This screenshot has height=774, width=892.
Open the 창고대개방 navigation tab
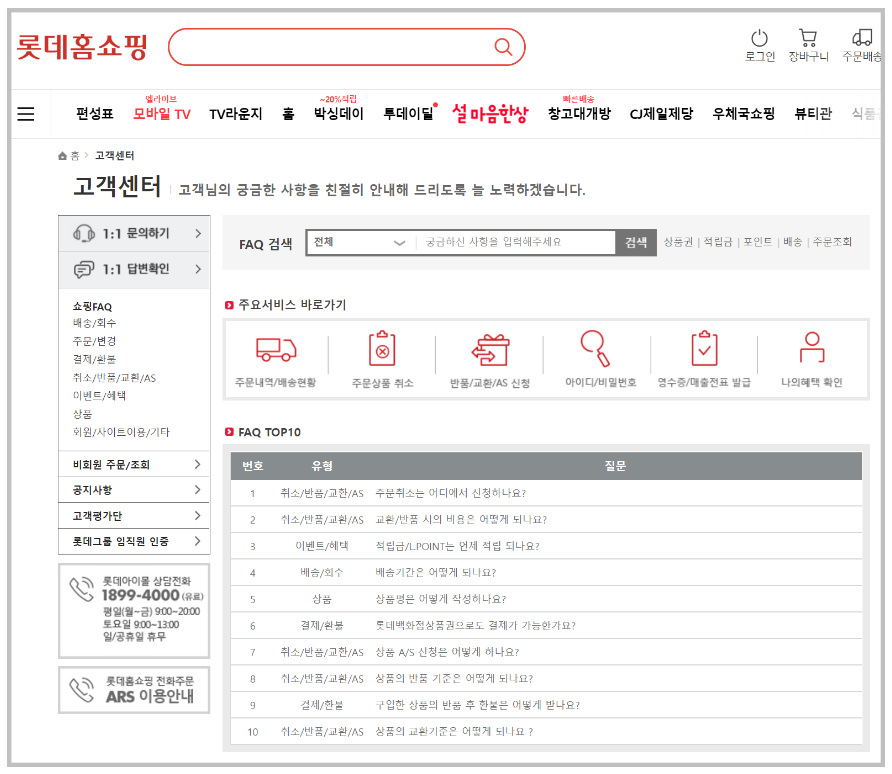pyautogui.click(x=579, y=114)
